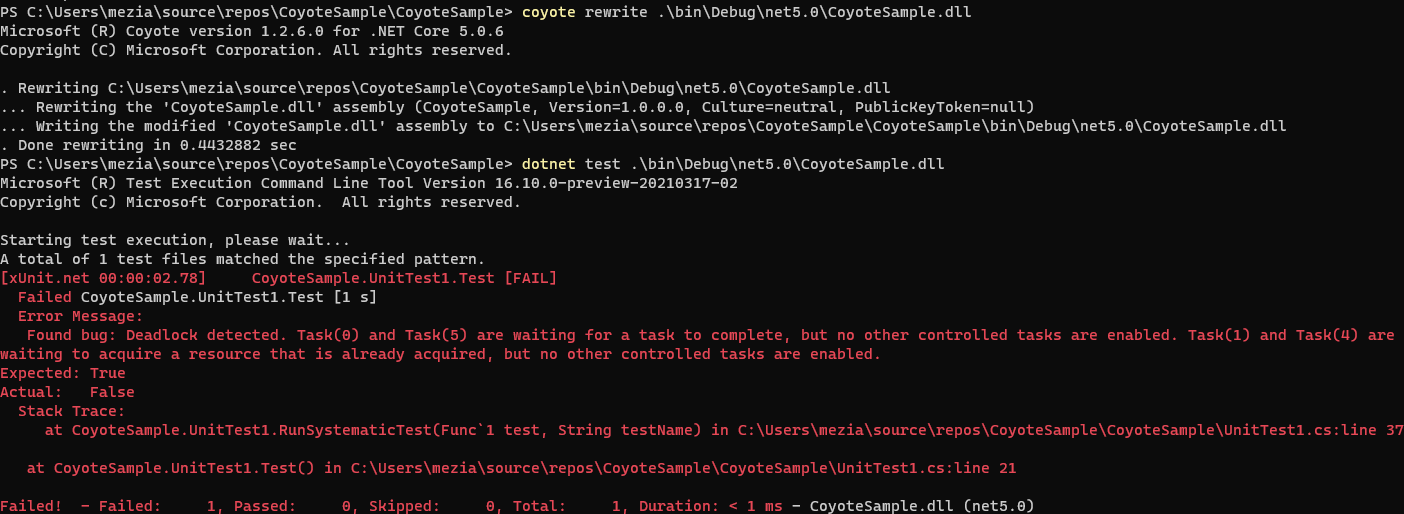
Task: Click the 'Actual: False' line
Action: (x=67, y=392)
